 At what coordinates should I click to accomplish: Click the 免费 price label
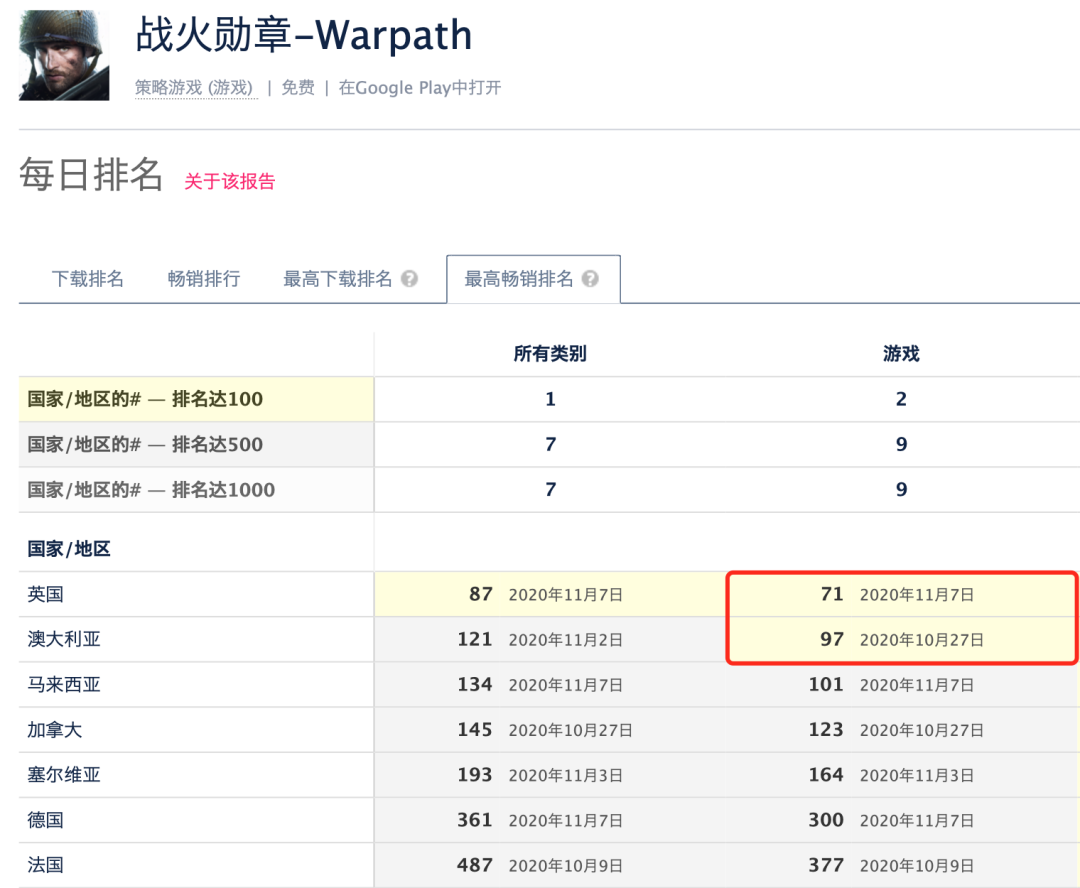(298, 87)
